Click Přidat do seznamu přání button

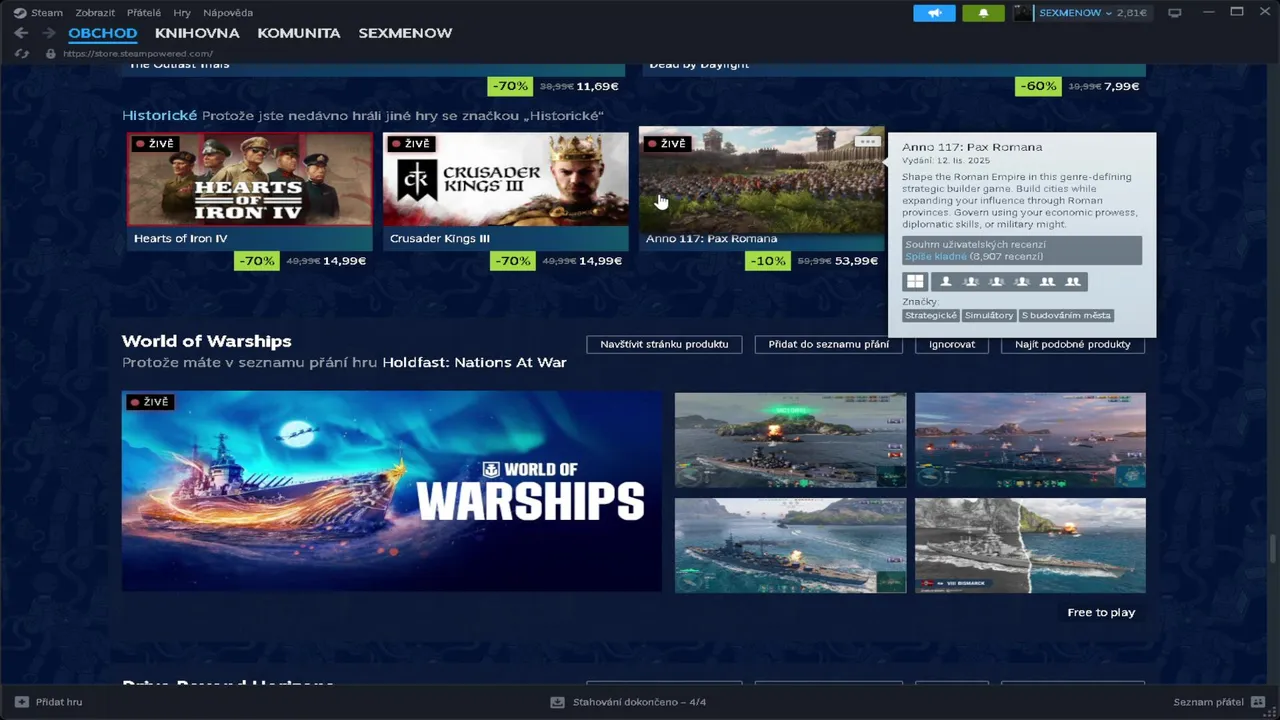click(x=828, y=344)
